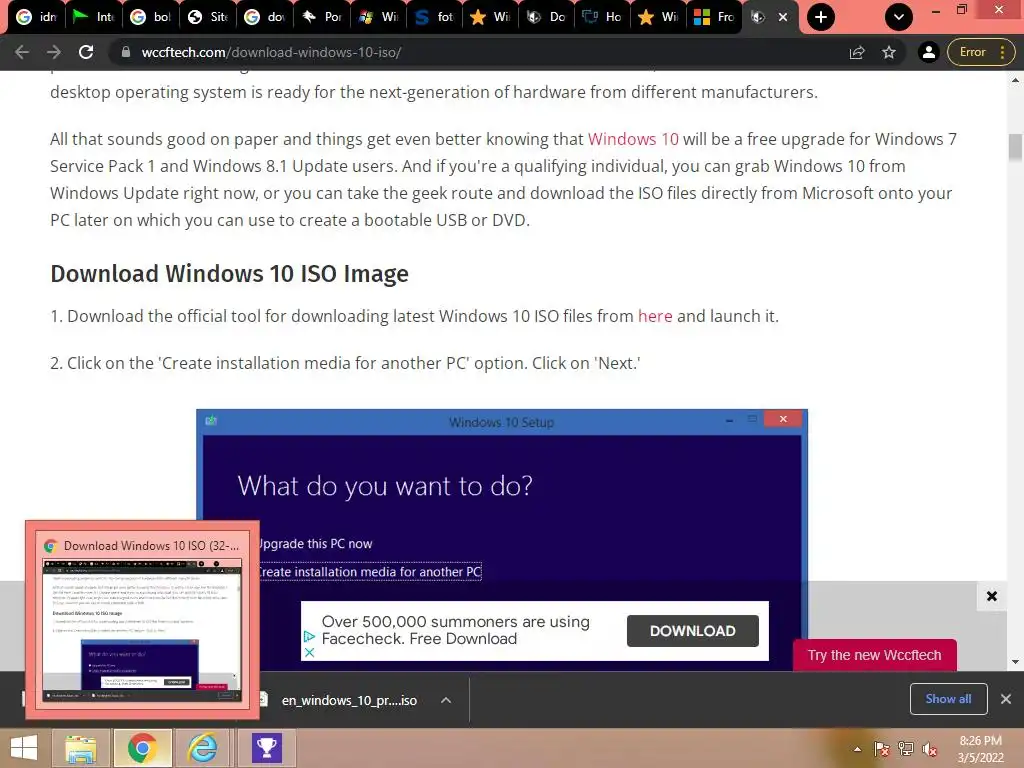This screenshot has height=768, width=1024.
Task: Follow the red 'here' link to the download tool
Action: pos(655,316)
